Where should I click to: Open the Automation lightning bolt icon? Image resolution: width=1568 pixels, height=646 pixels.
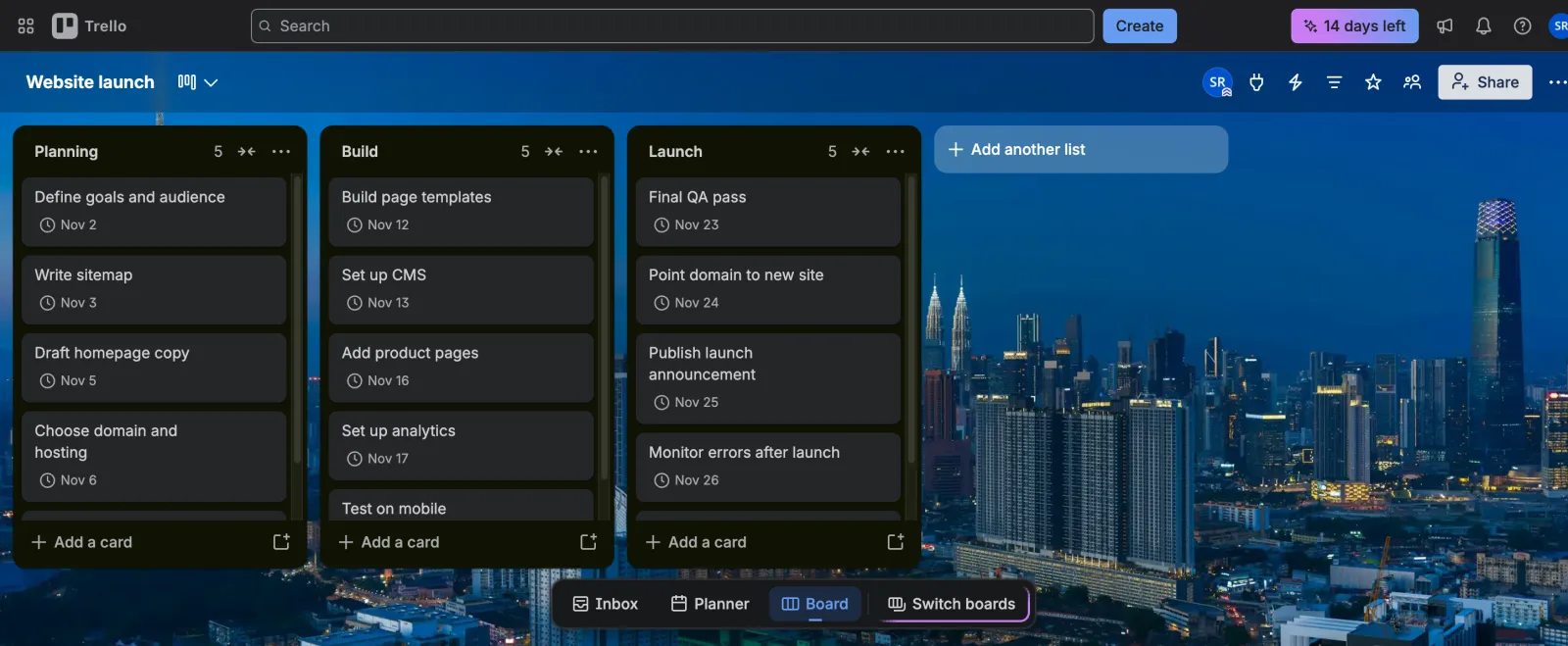tap(1296, 82)
